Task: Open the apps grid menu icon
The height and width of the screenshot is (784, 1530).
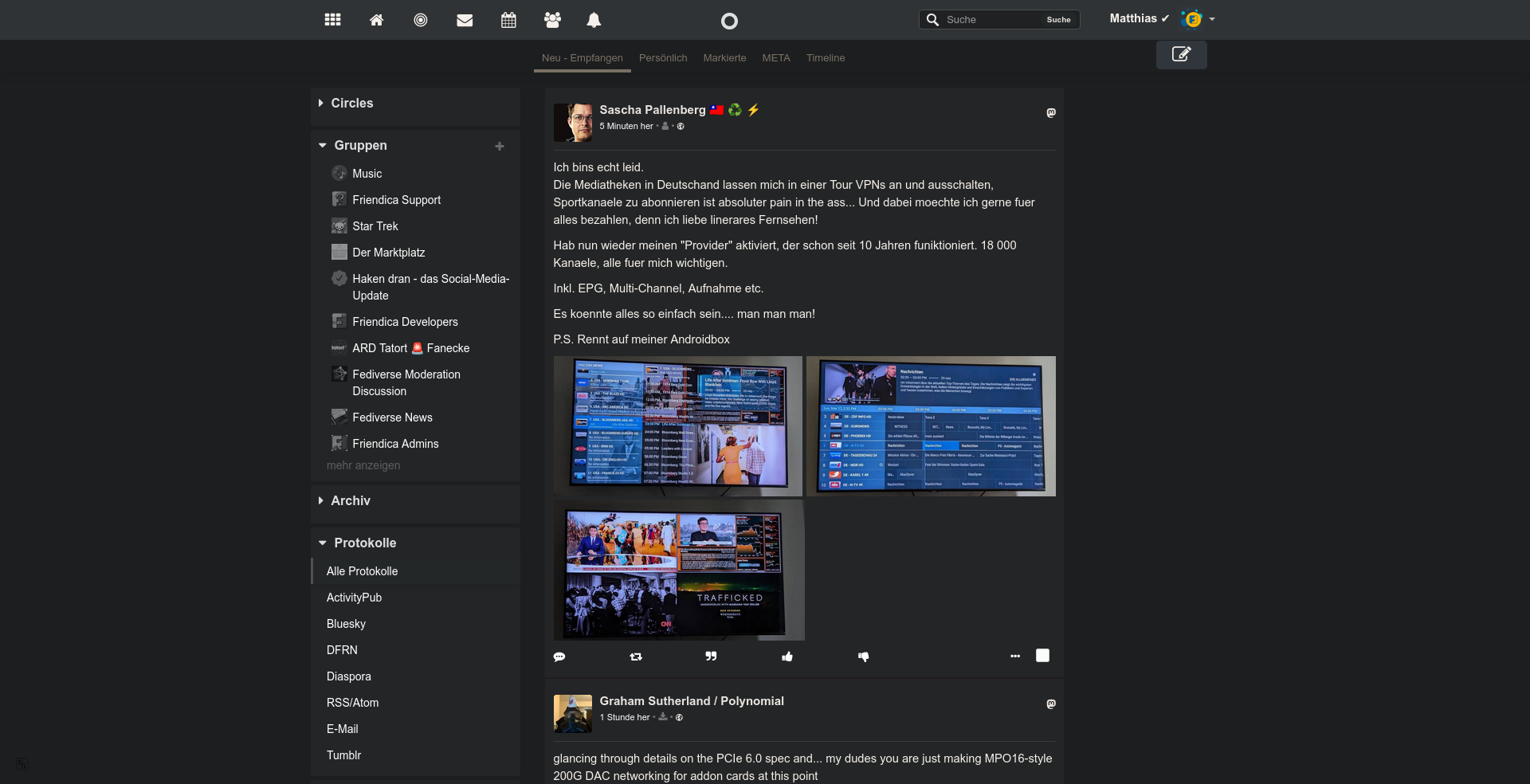Action: click(333, 20)
